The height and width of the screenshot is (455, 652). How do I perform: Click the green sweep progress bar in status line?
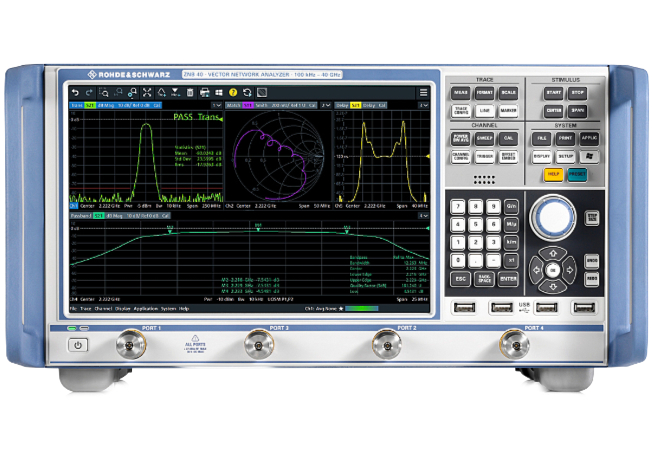361,309
